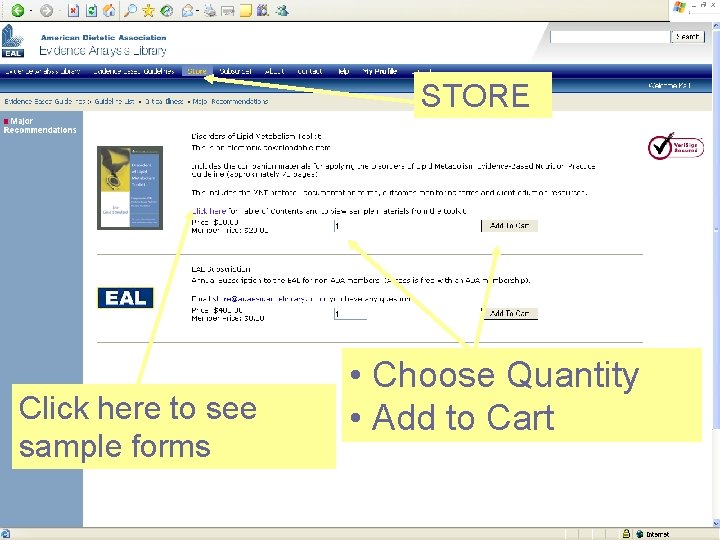Open the Back button history dropdown arrow
The image size is (720, 540).
30,11
